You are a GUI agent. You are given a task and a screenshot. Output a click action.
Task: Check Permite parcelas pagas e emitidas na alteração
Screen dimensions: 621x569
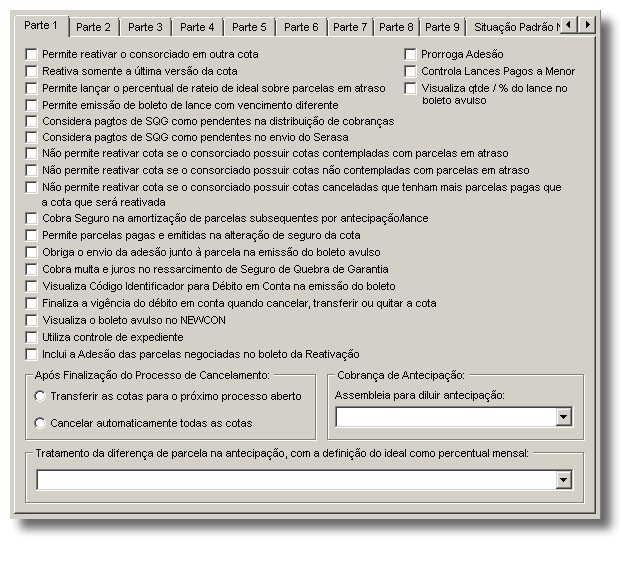(31, 235)
